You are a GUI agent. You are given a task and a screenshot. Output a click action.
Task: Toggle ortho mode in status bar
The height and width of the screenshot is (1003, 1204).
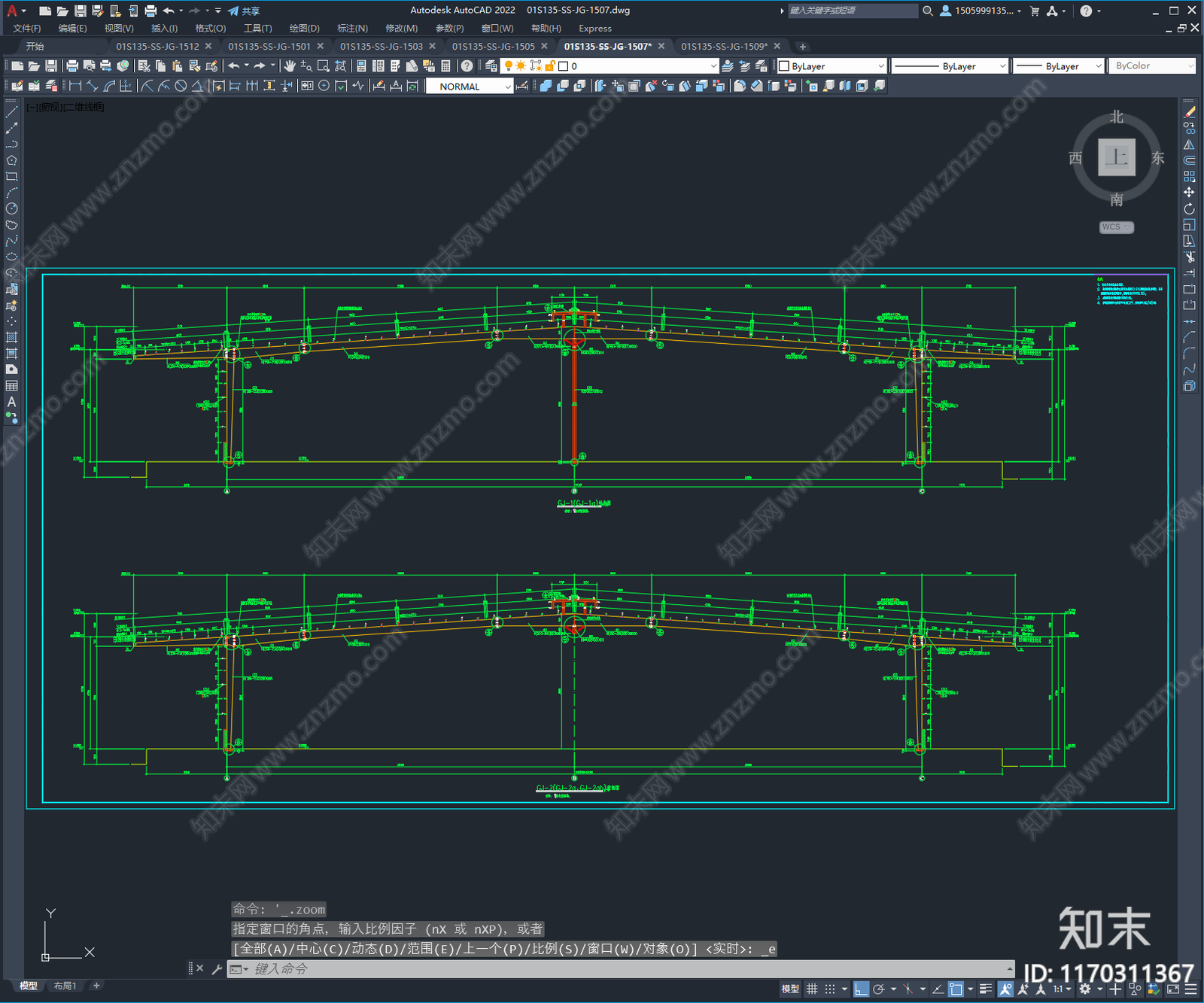[862, 989]
